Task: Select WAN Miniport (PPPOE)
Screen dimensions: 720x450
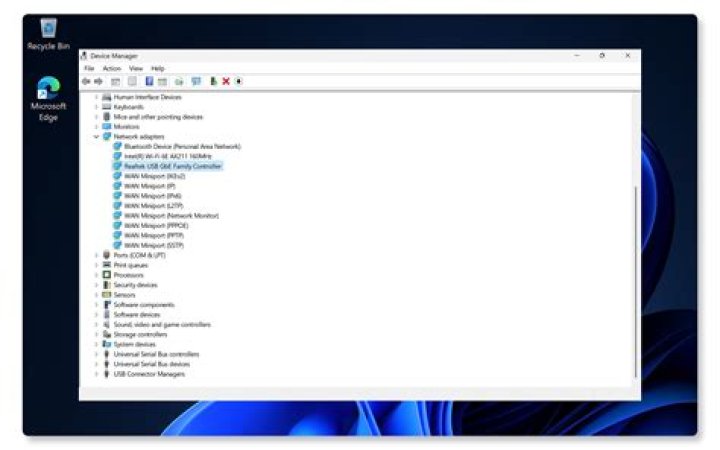Action: pos(156,225)
